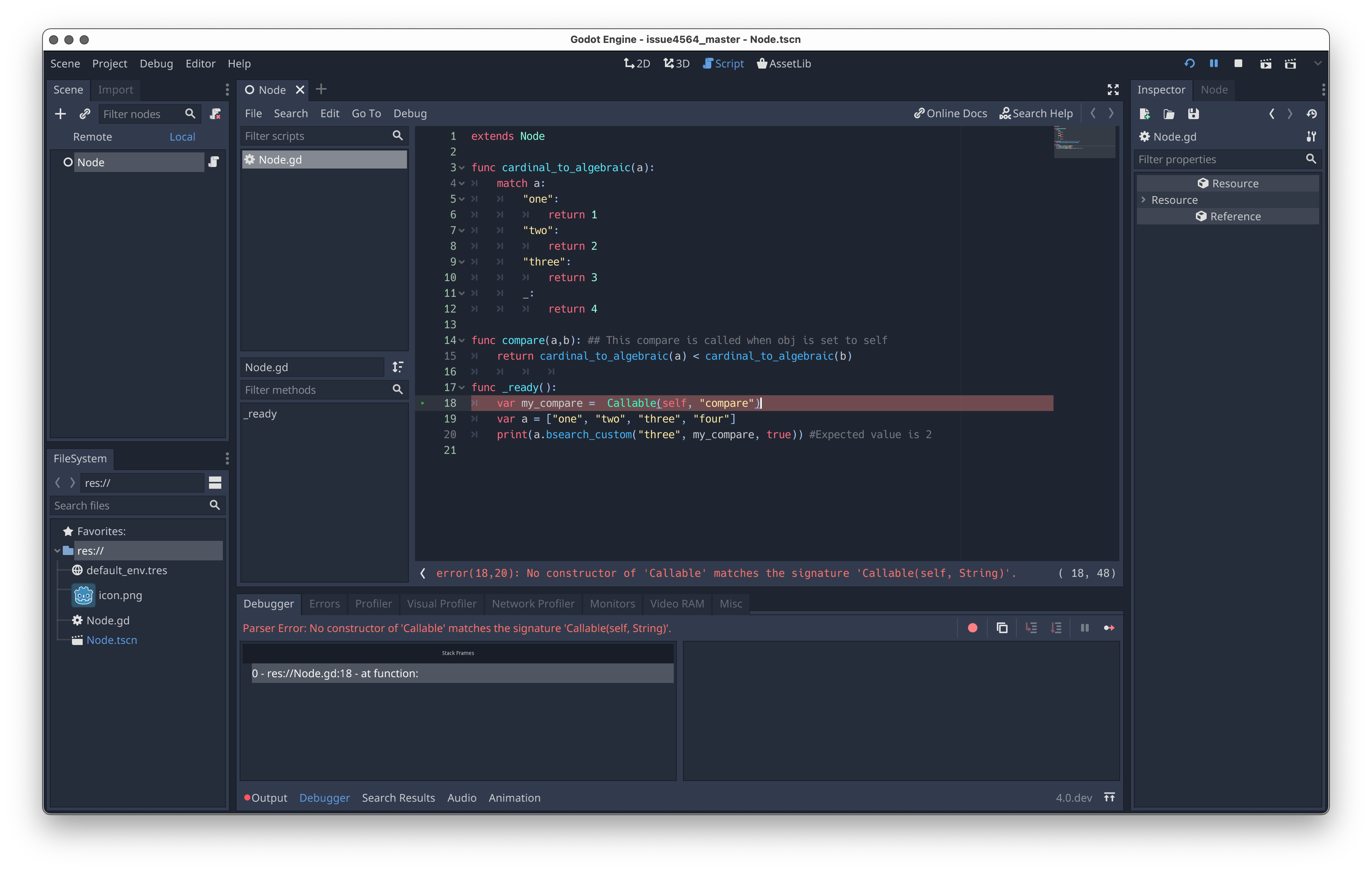The width and height of the screenshot is (1372, 871).
Task: Toggle the break button in the Debugger toolbar
Action: coord(1084,628)
